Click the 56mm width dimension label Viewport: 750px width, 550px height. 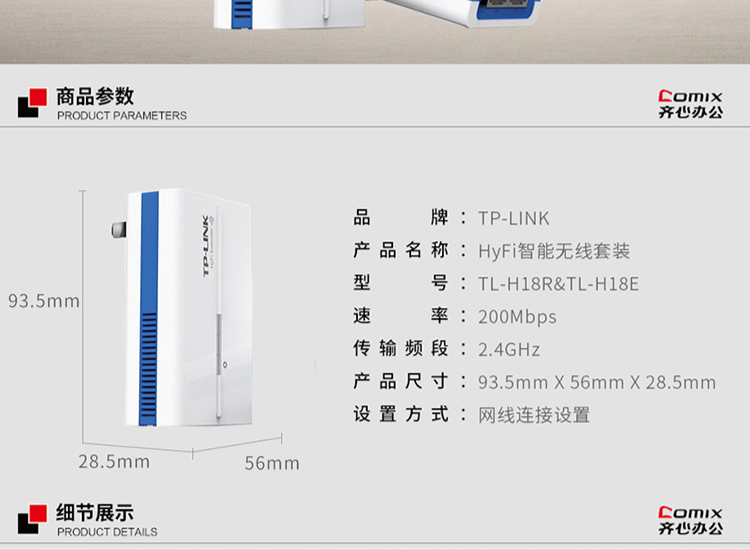coord(272,463)
